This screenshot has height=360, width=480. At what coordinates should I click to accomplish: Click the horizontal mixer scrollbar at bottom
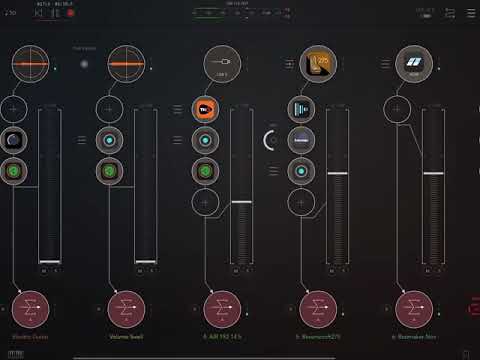tap(204, 358)
